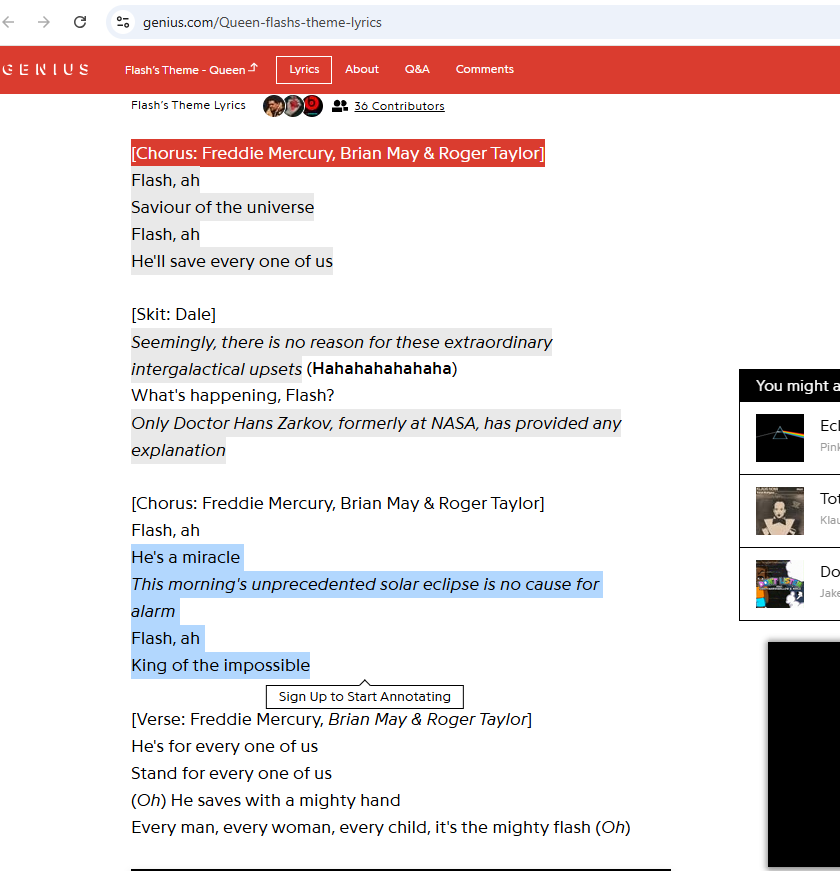Open annotation on 'He'll save every one of us'
This screenshot has height=871, width=840.
tap(232, 261)
